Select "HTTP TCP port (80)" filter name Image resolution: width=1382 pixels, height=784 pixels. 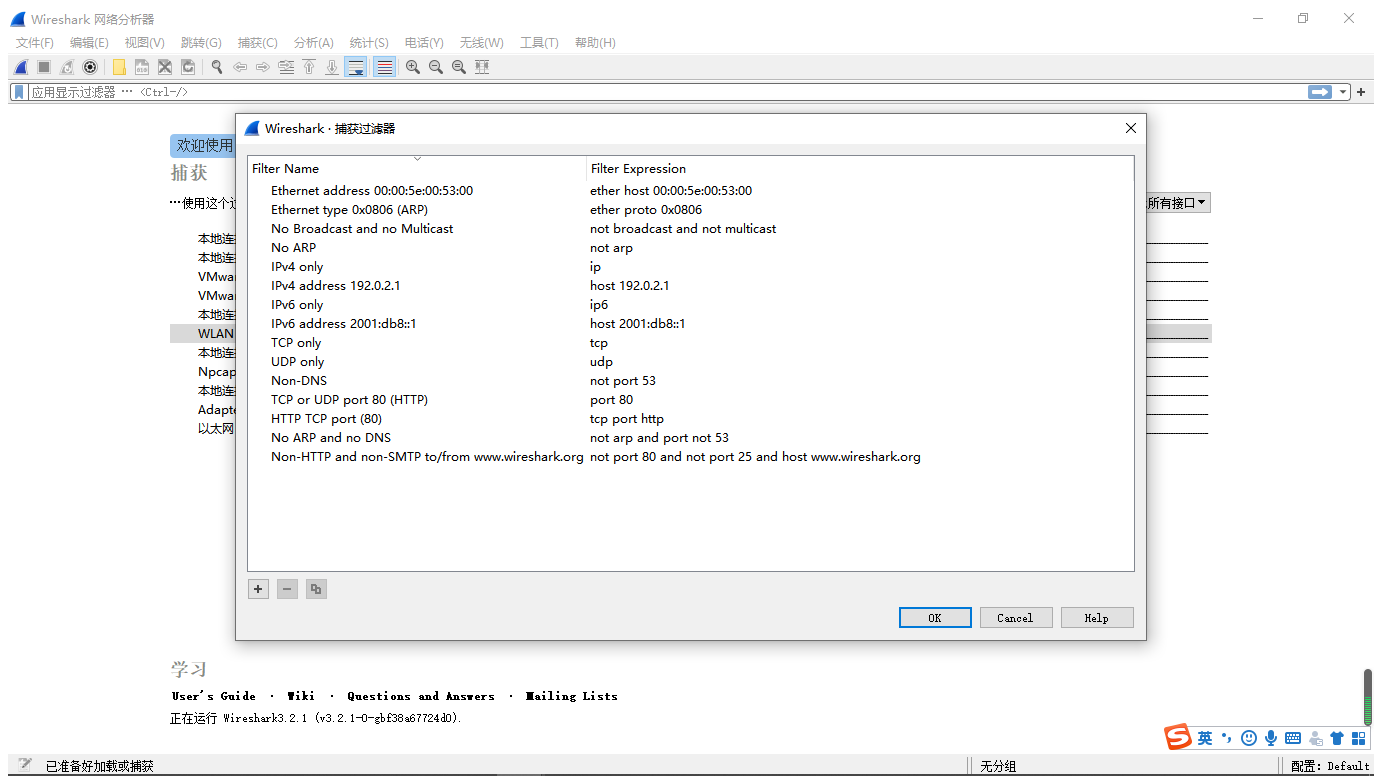coord(326,419)
